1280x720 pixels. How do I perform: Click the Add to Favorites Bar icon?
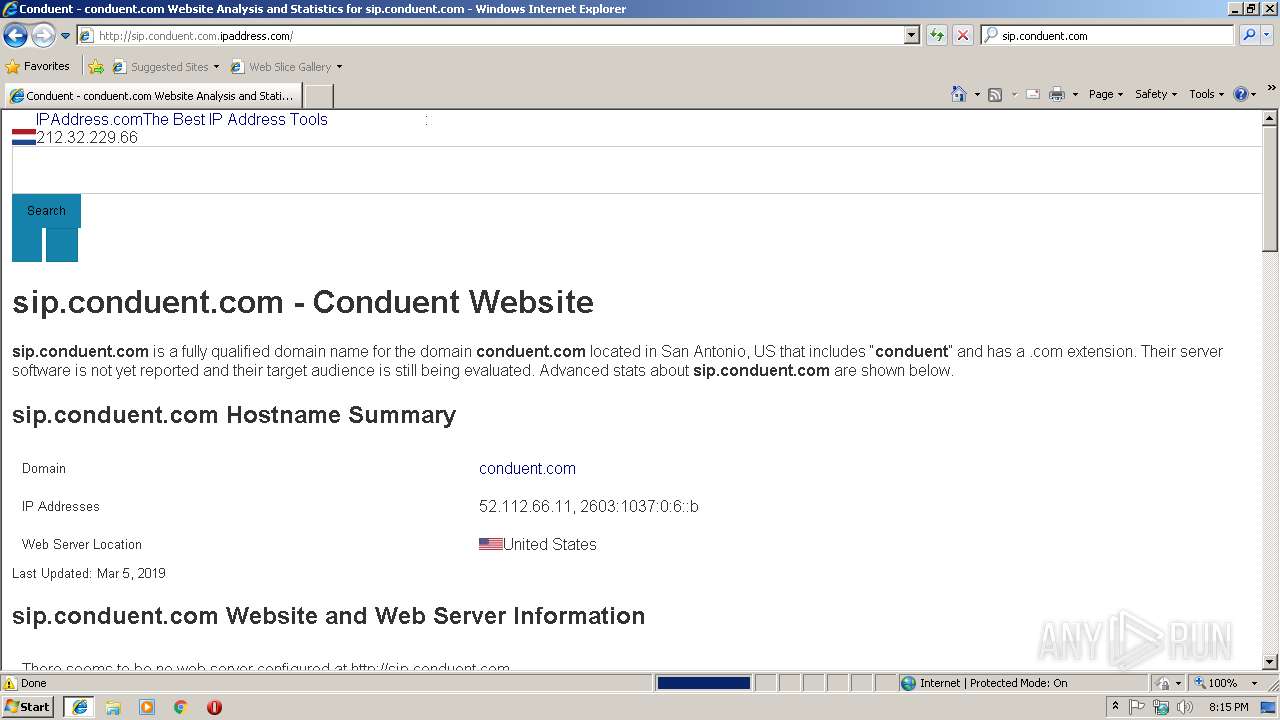(96, 67)
